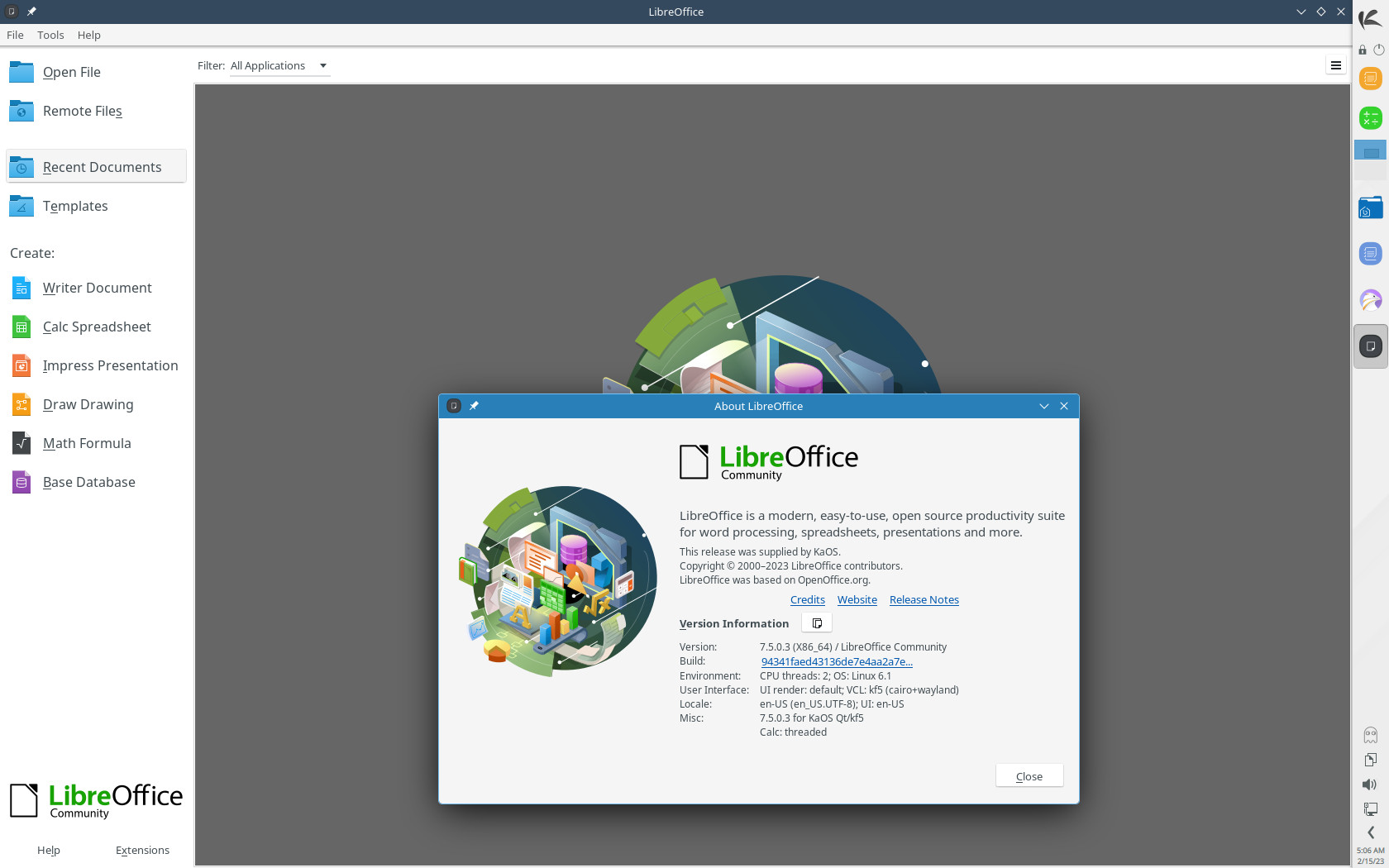Expand the Templates button in the sidebar
Screen dimensions: 1389x868
pyautogui.click(x=96, y=206)
